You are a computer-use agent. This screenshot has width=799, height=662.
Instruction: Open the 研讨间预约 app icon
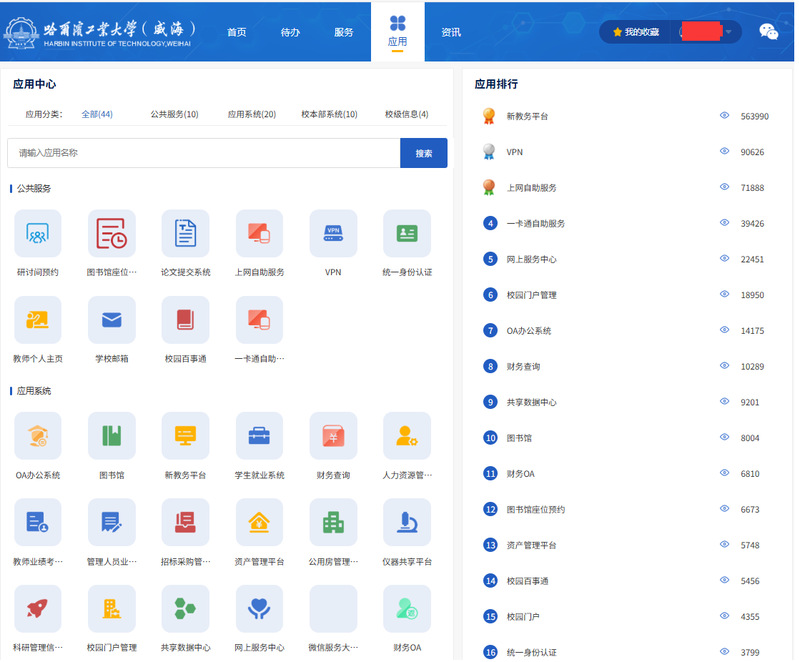pyautogui.click(x=38, y=234)
